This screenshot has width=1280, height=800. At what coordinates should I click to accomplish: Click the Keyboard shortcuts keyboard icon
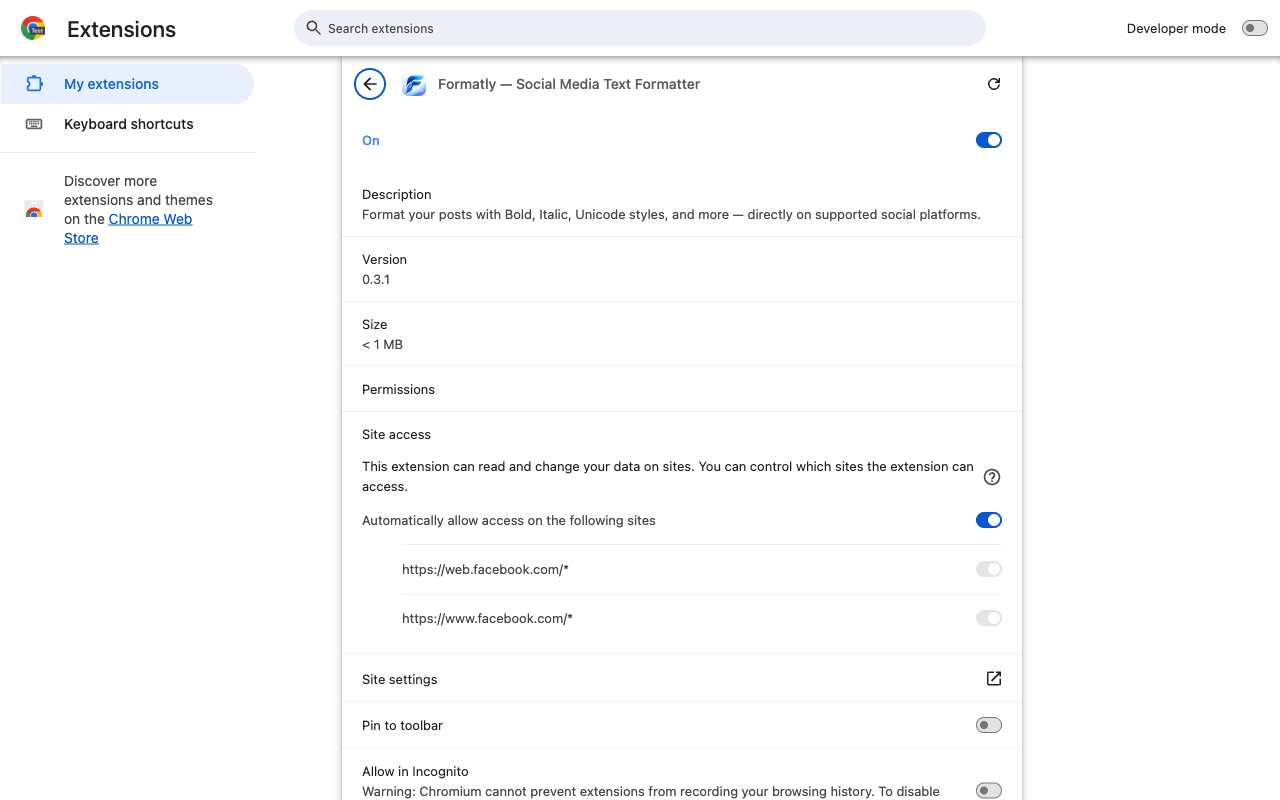[34, 124]
